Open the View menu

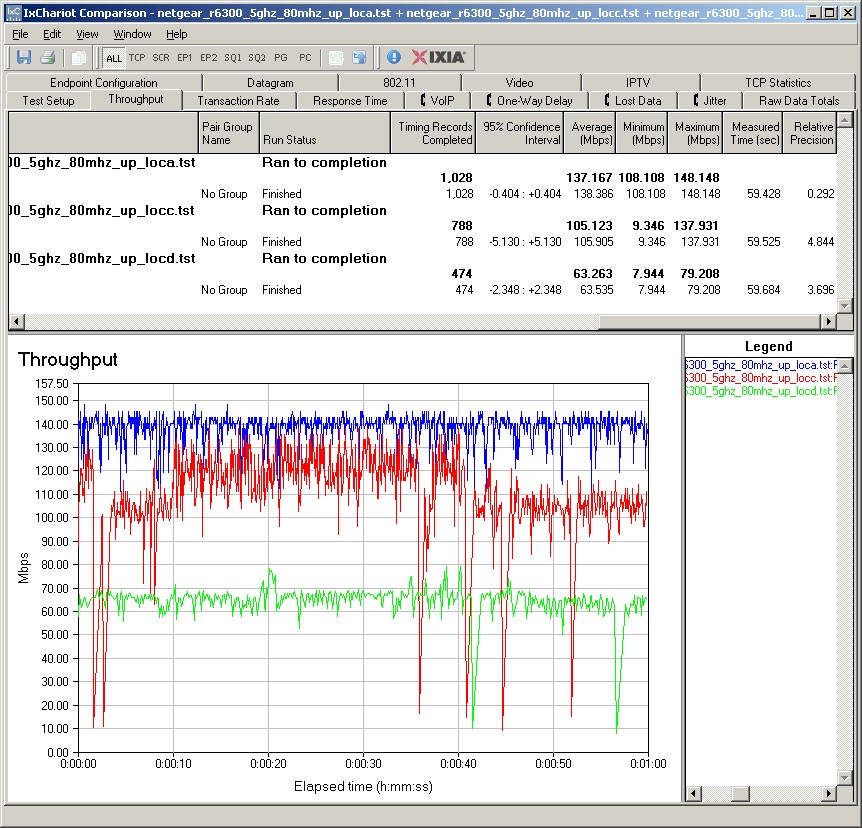point(87,34)
